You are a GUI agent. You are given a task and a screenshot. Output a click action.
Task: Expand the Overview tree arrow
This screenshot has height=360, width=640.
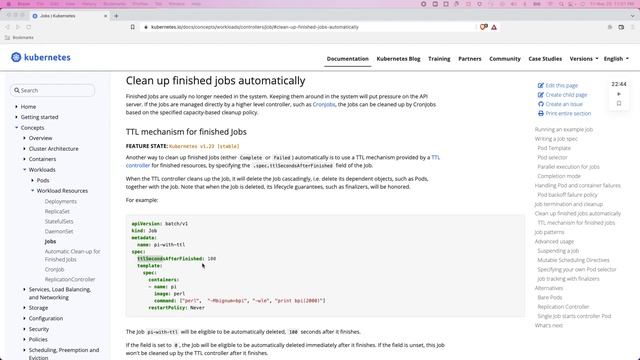[x=24, y=138]
